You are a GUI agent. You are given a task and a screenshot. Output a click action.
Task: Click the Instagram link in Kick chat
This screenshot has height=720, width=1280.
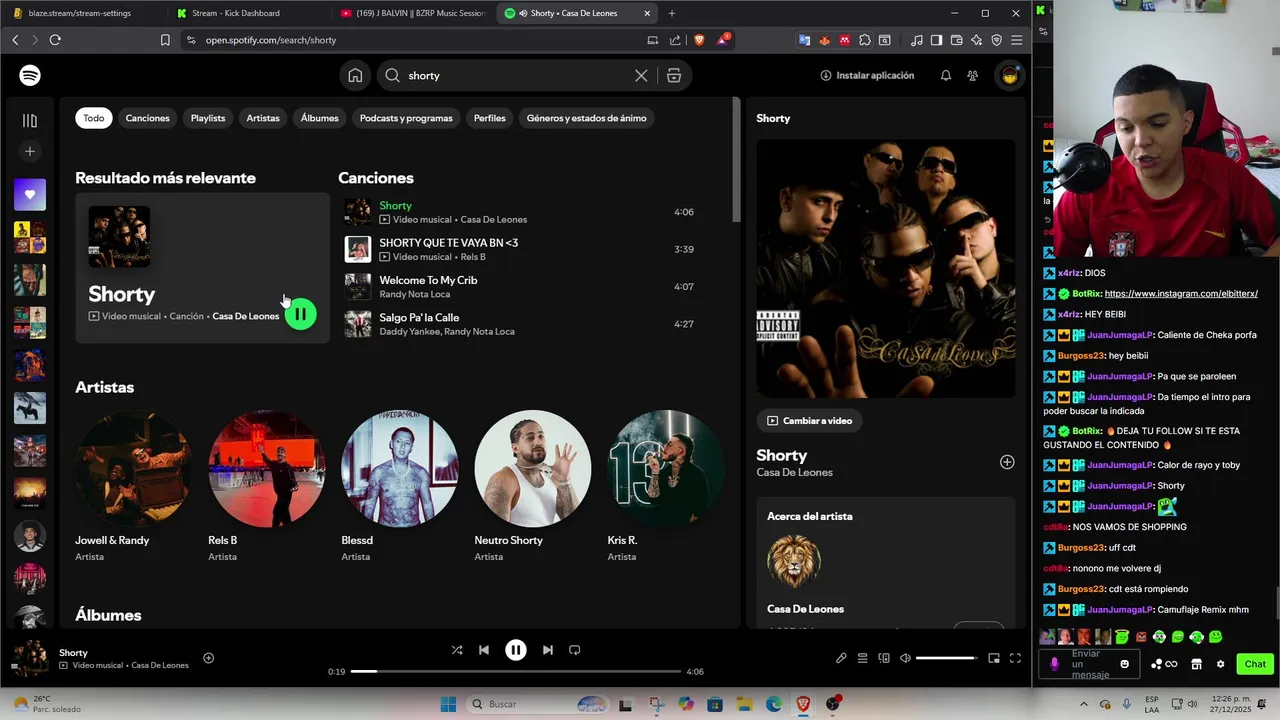(x=1181, y=294)
